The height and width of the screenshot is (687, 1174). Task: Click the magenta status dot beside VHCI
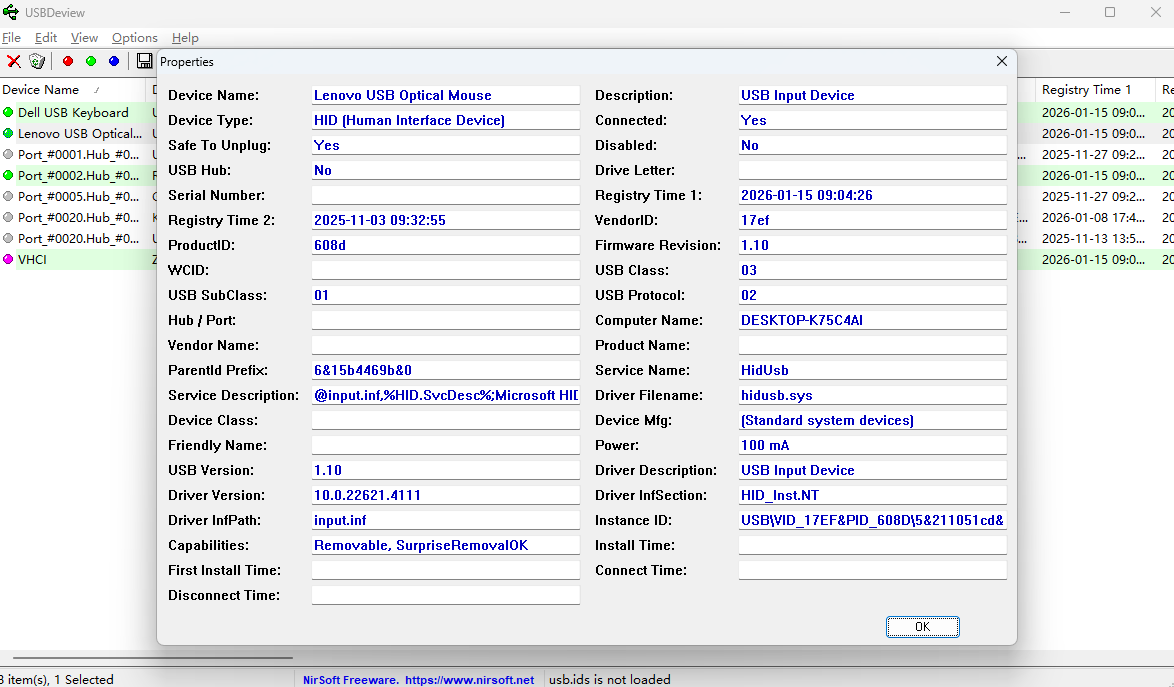8,260
